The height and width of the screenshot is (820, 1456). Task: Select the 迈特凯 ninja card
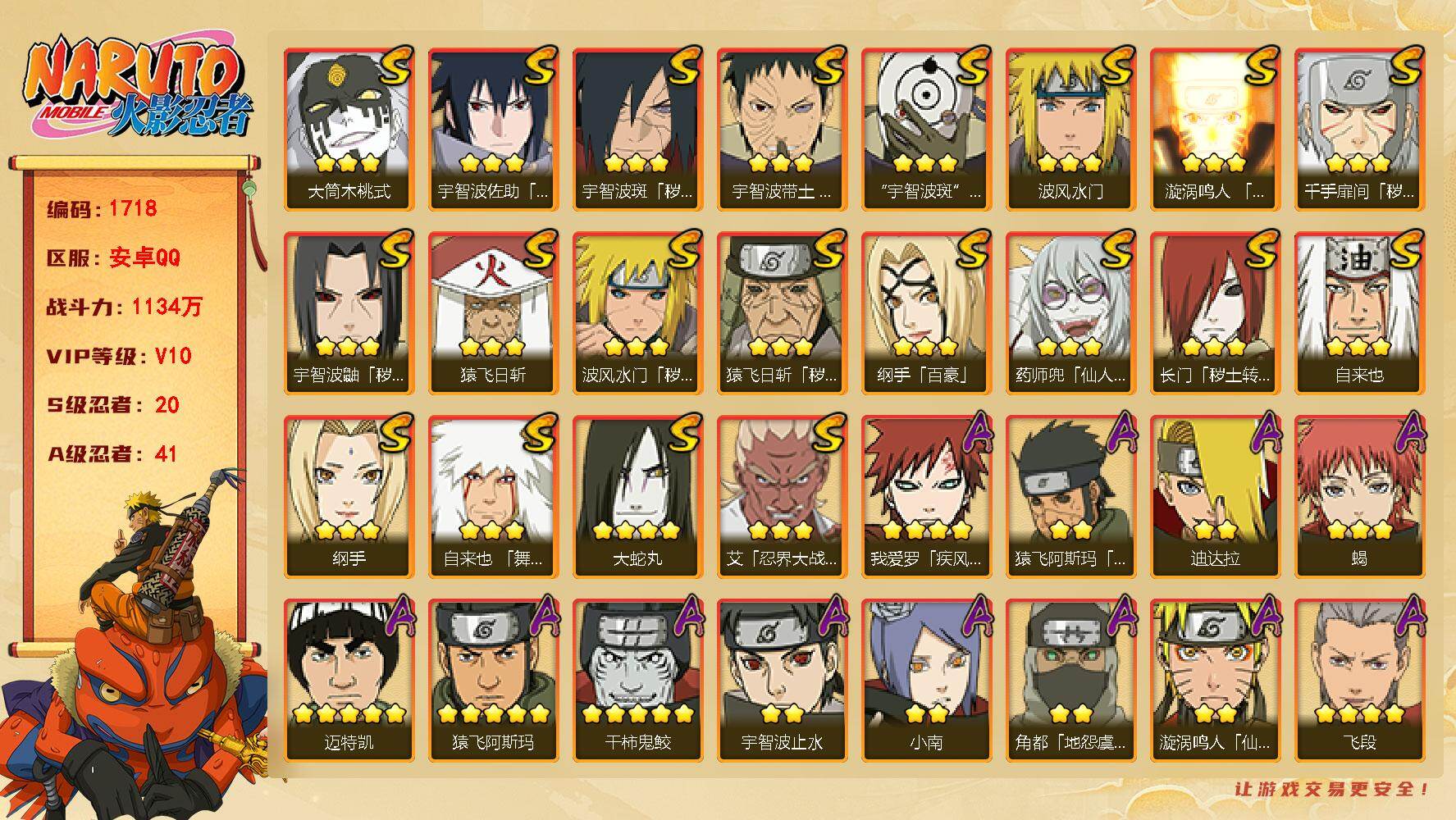349,681
